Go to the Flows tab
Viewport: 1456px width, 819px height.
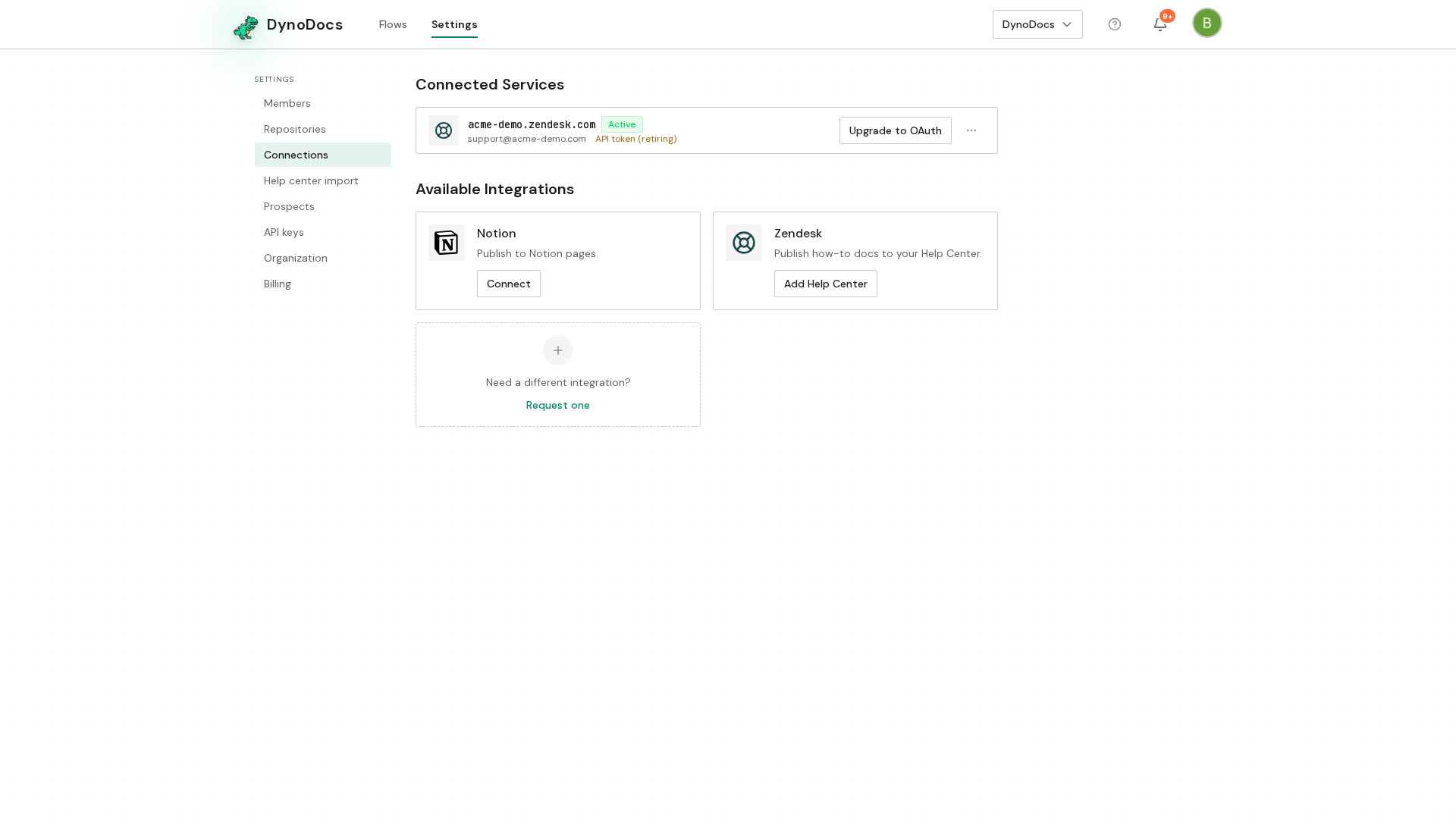pos(393,24)
